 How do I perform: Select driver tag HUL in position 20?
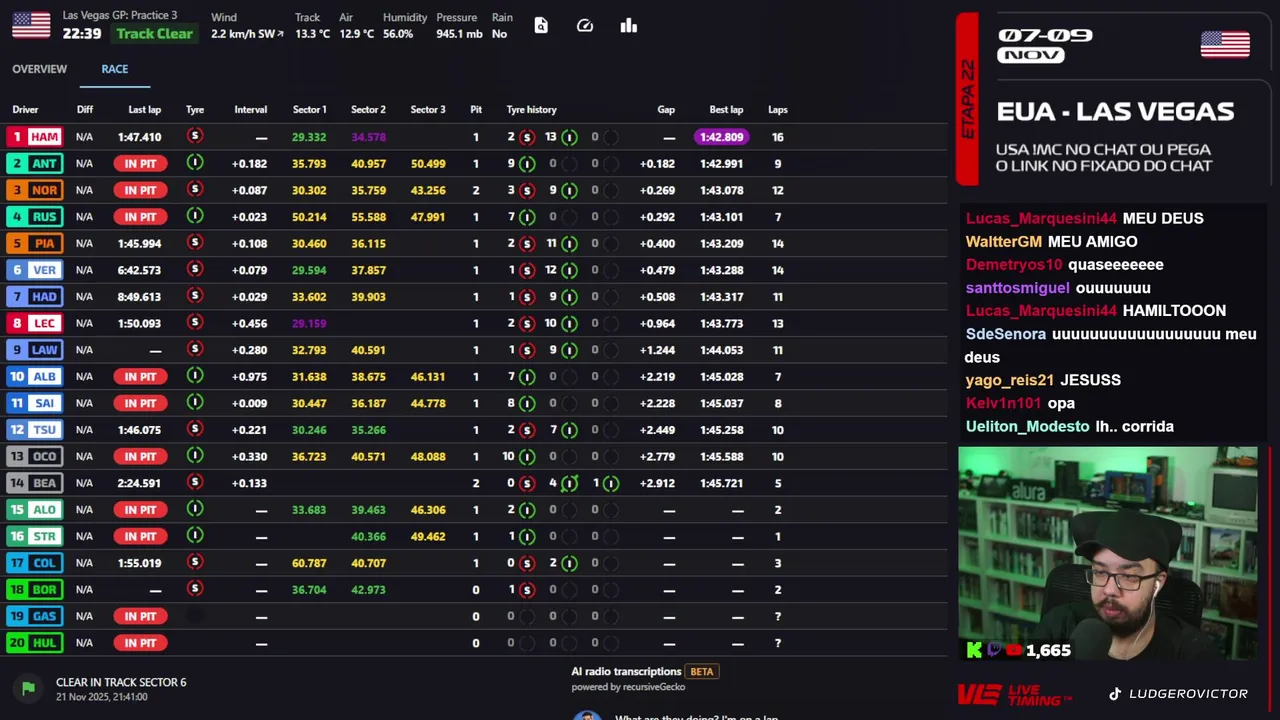tap(34, 642)
